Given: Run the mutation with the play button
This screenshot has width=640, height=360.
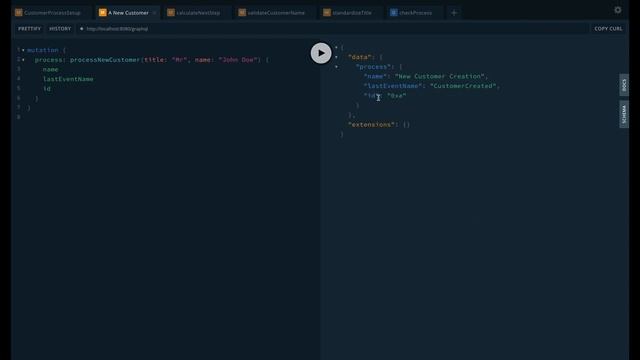Looking at the screenshot, I should pyautogui.click(x=321, y=53).
